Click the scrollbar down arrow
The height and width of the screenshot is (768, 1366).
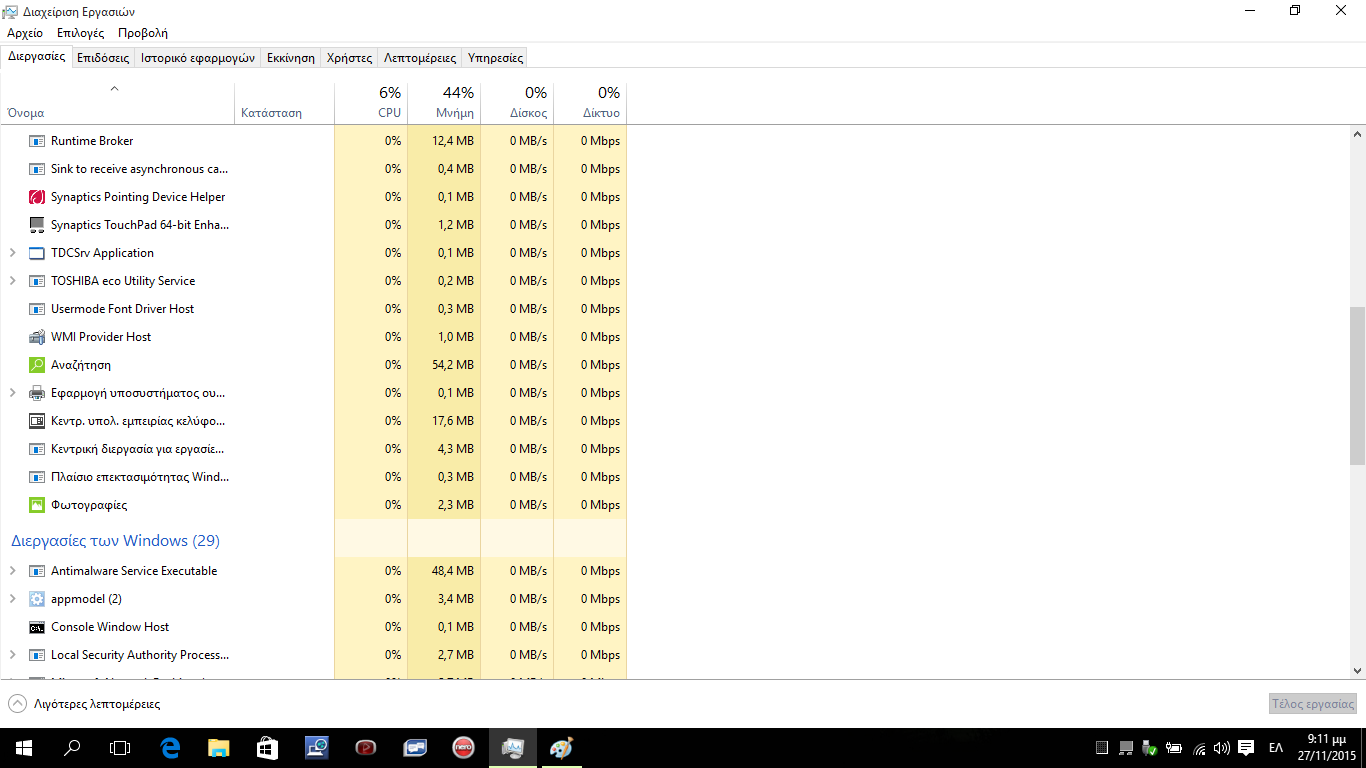[1357, 671]
